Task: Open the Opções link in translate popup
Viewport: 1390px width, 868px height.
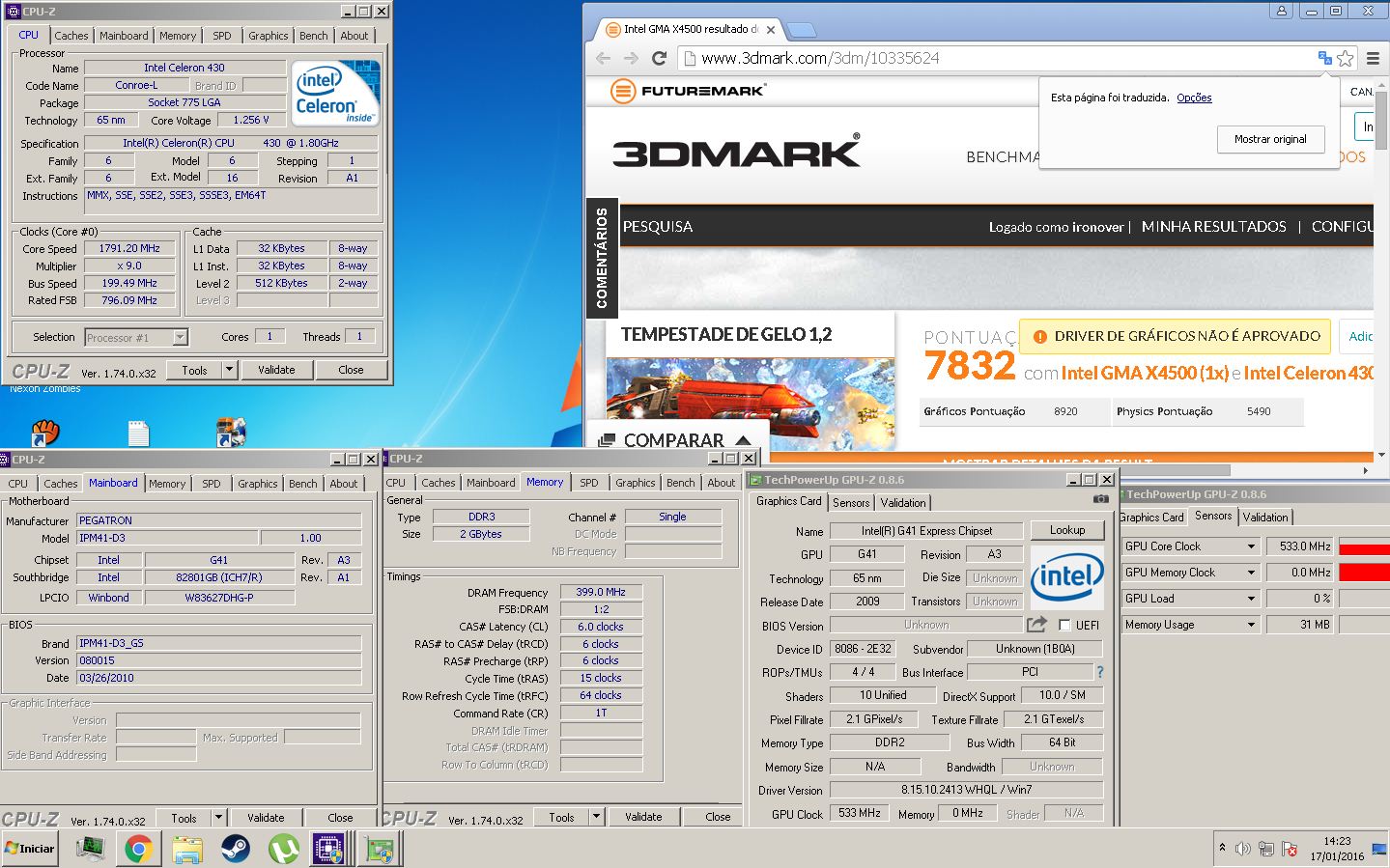Action: tap(1194, 98)
